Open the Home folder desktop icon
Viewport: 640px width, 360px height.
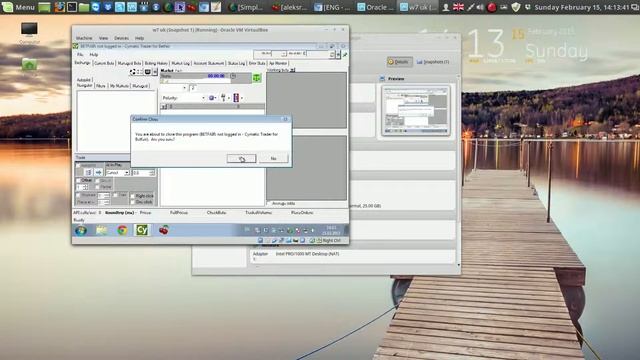pos(29,65)
